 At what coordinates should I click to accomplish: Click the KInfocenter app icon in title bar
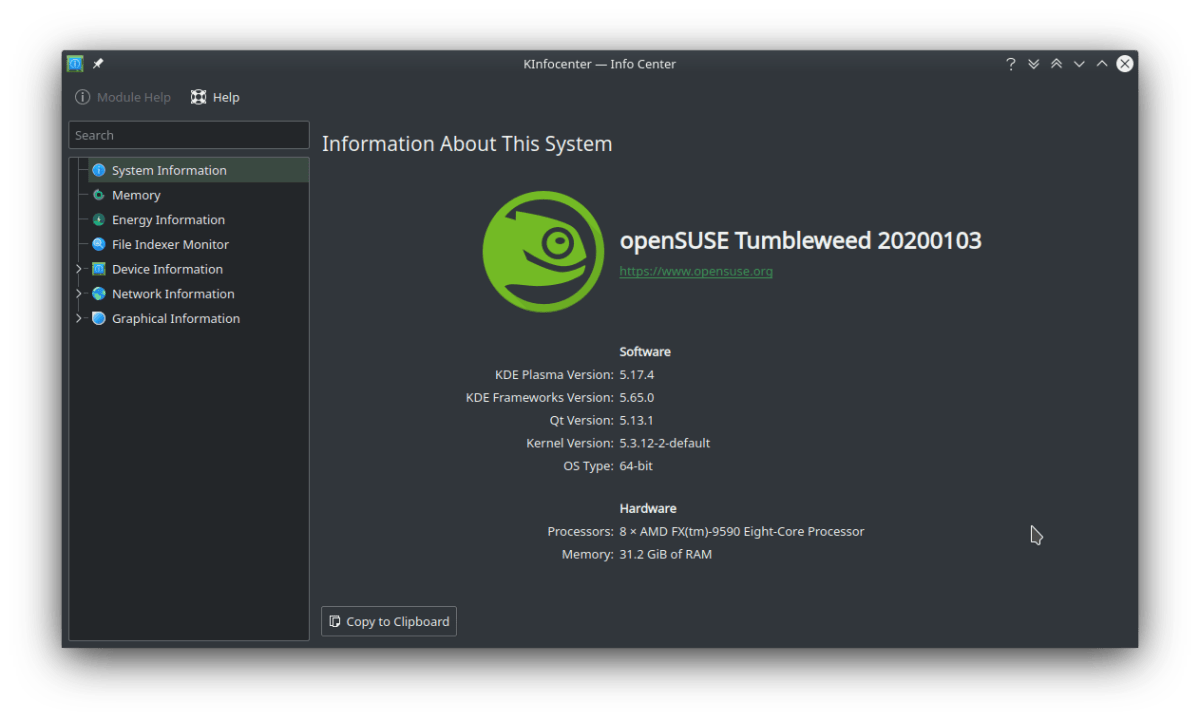75,64
